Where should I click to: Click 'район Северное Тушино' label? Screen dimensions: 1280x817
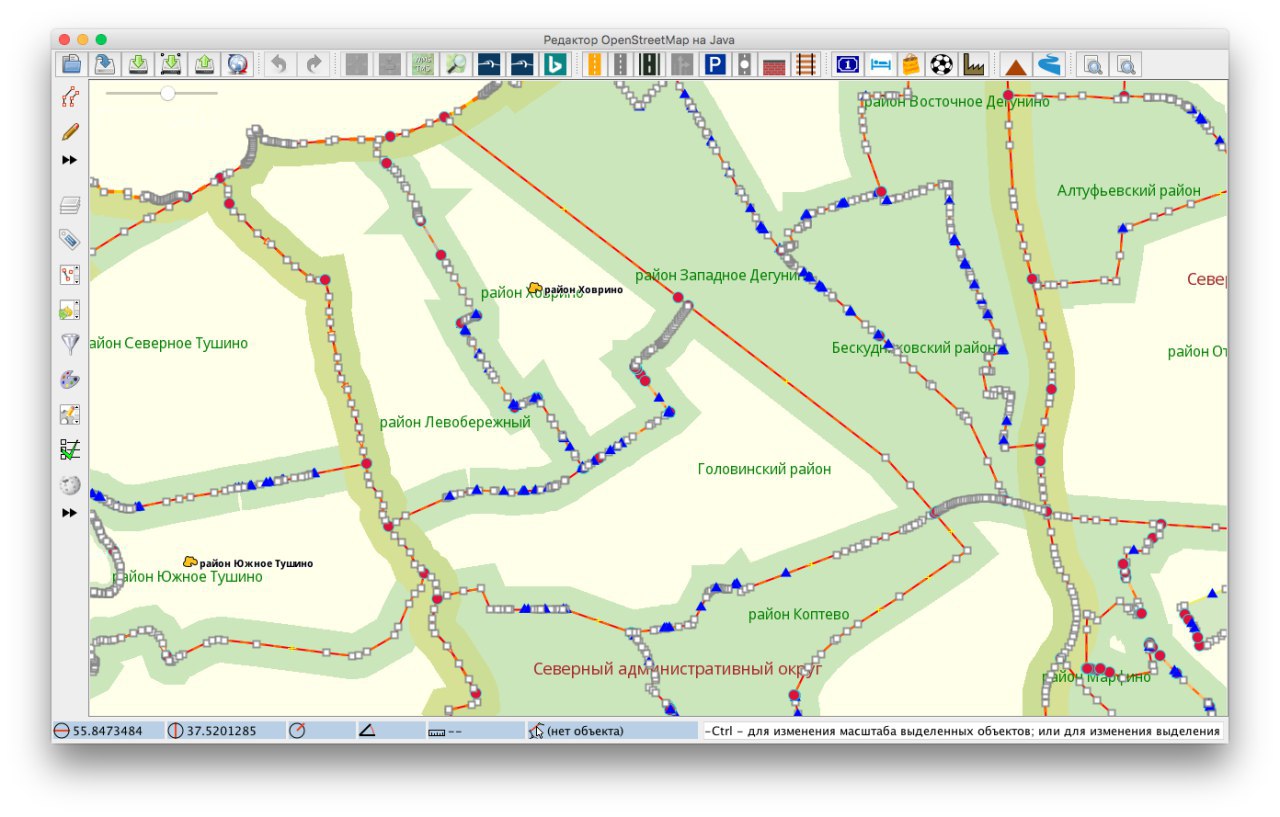(168, 343)
